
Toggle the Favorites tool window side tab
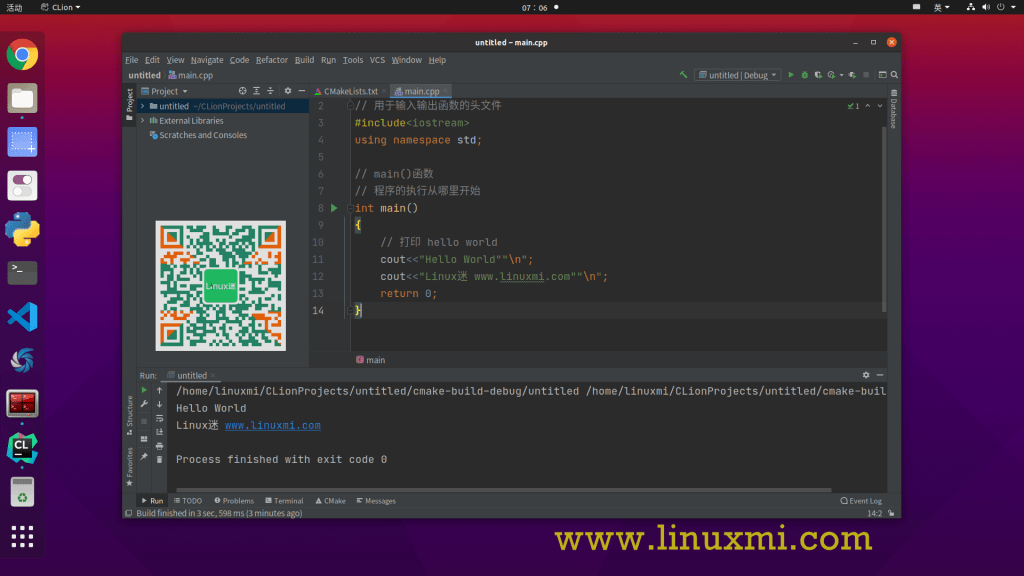click(x=129, y=467)
